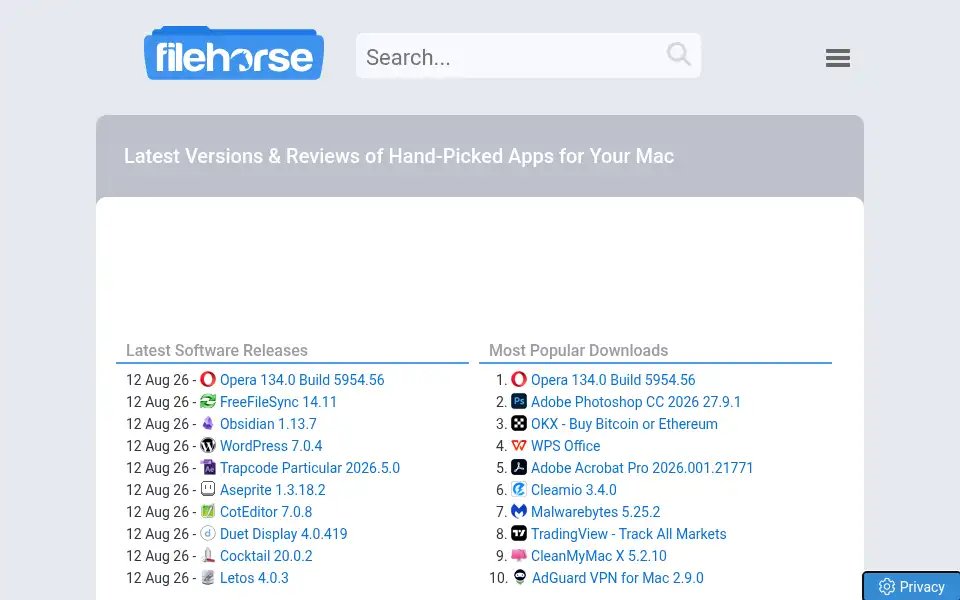Click the FileHorse logo
This screenshot has height=600, width=960.
tap(234, 53)
